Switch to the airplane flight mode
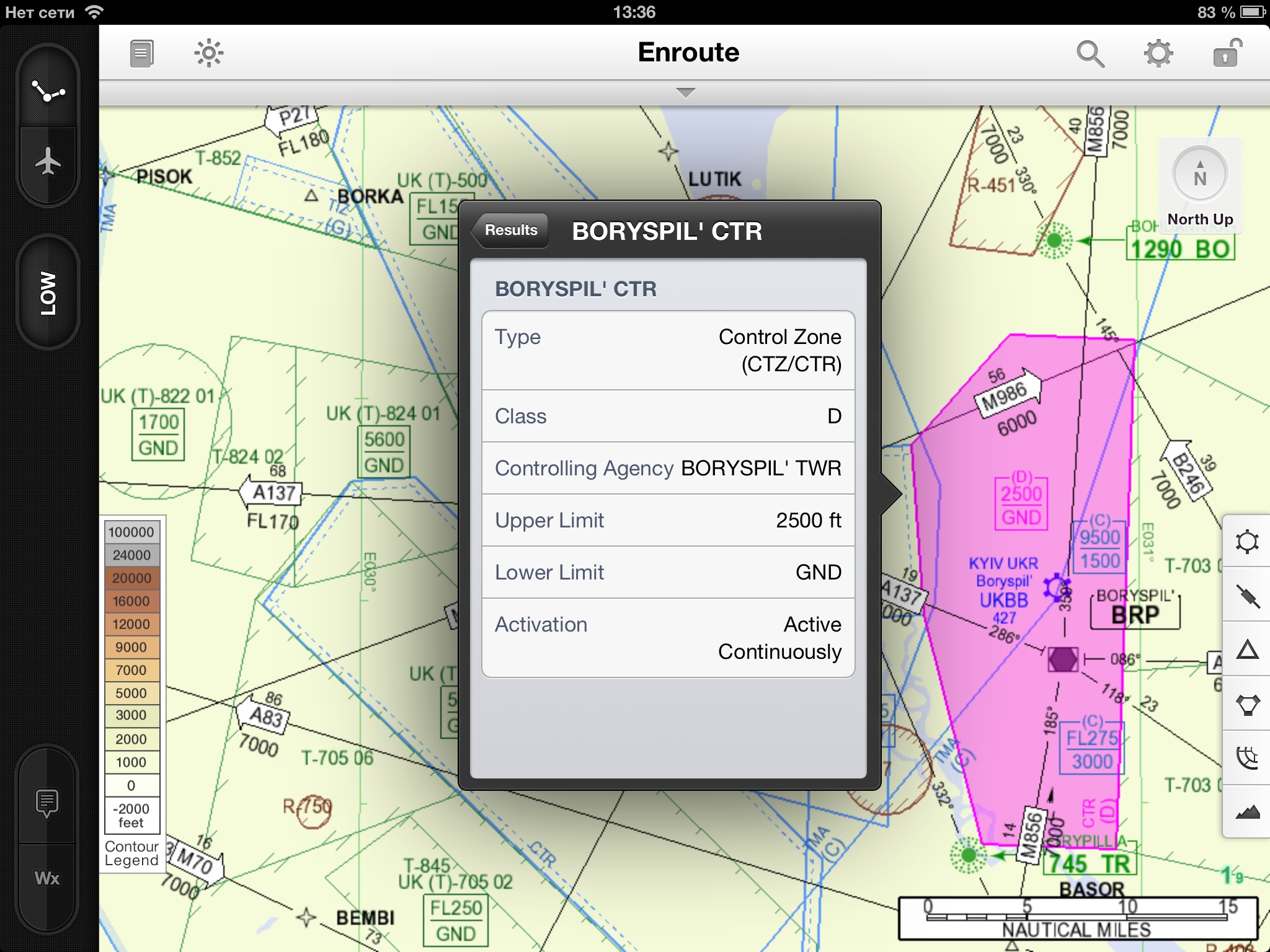 tap(48, 162)
